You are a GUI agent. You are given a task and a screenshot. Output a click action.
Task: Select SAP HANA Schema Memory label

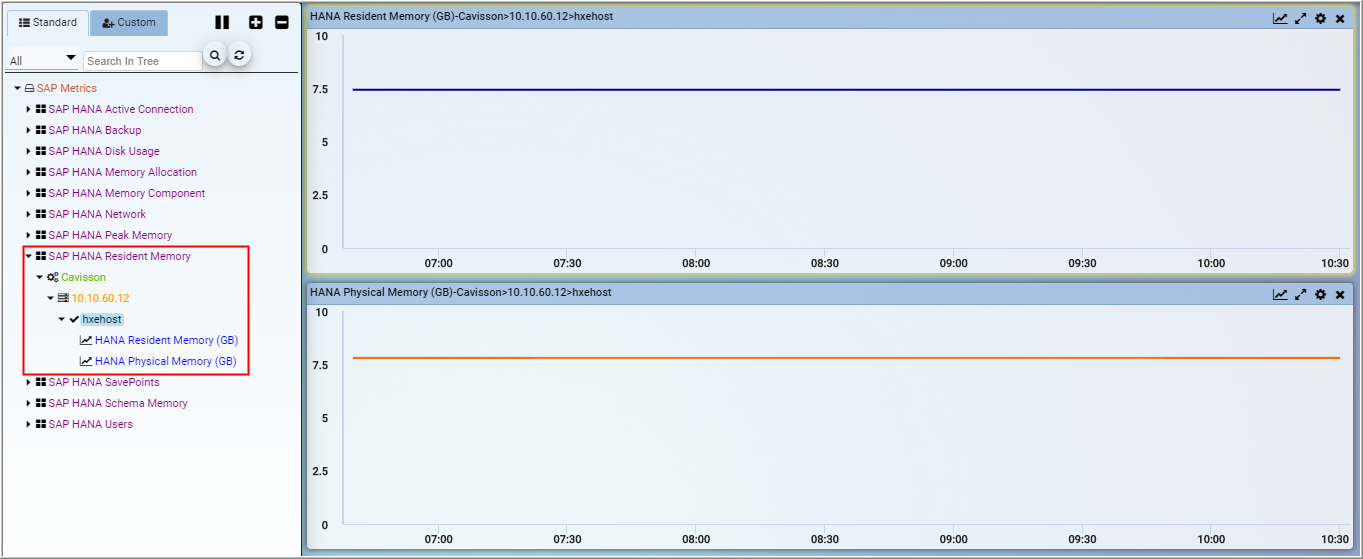pyautogui.click(x=118, y=403)
